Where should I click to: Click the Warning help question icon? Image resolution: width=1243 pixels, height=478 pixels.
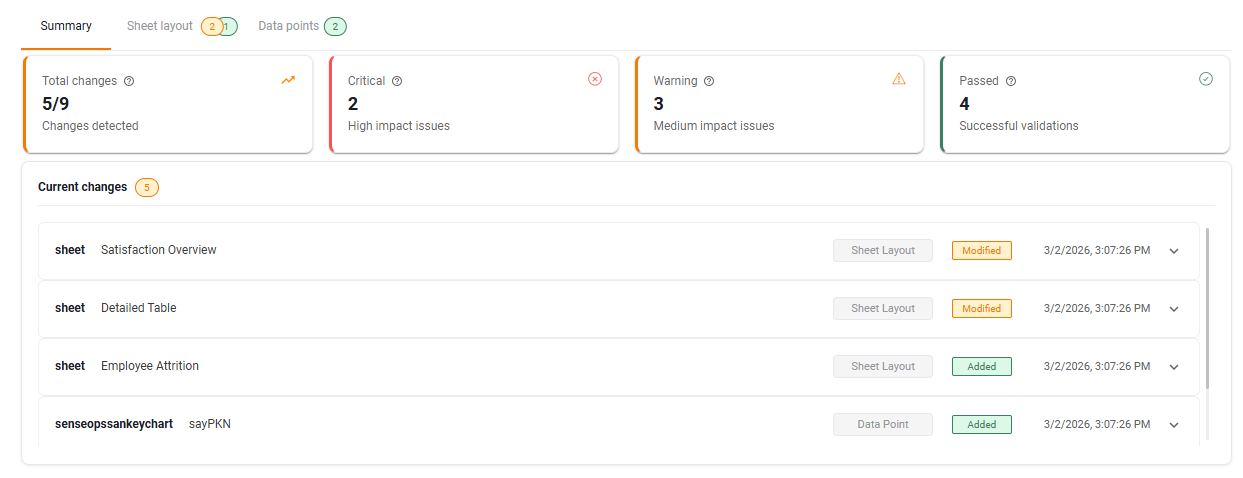(x=709, y=81)
